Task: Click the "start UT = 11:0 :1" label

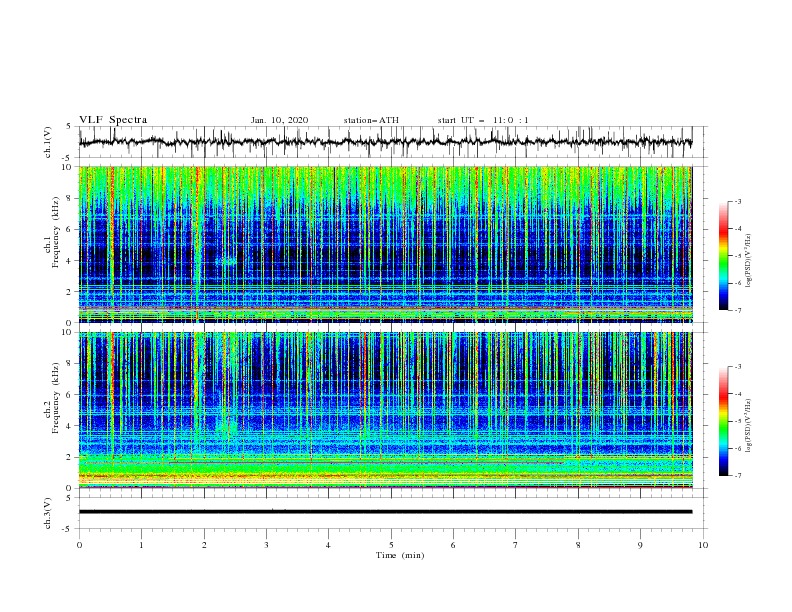Action: 483,120
